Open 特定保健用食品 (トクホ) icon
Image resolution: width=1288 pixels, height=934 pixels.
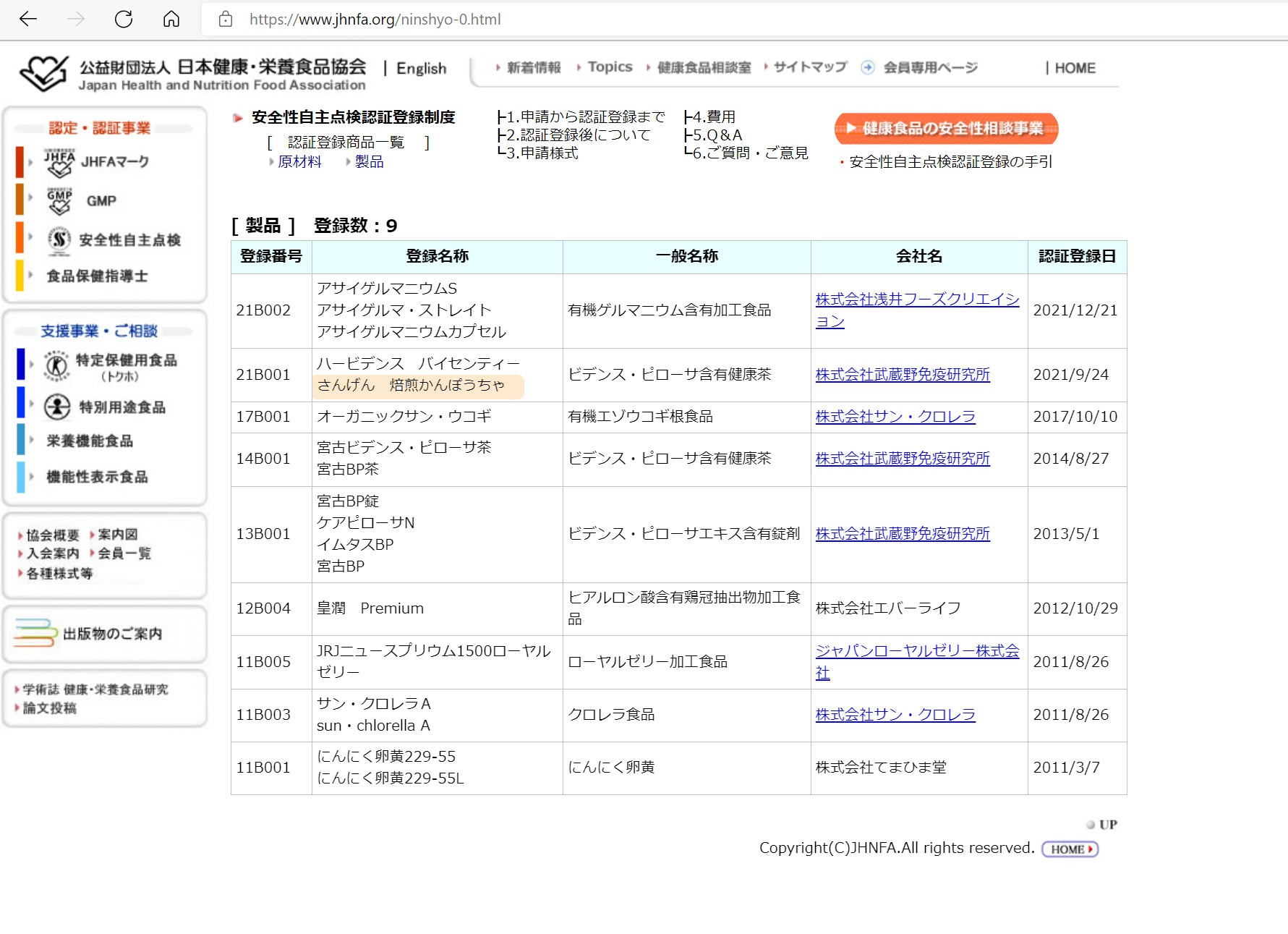coord(56,365)
